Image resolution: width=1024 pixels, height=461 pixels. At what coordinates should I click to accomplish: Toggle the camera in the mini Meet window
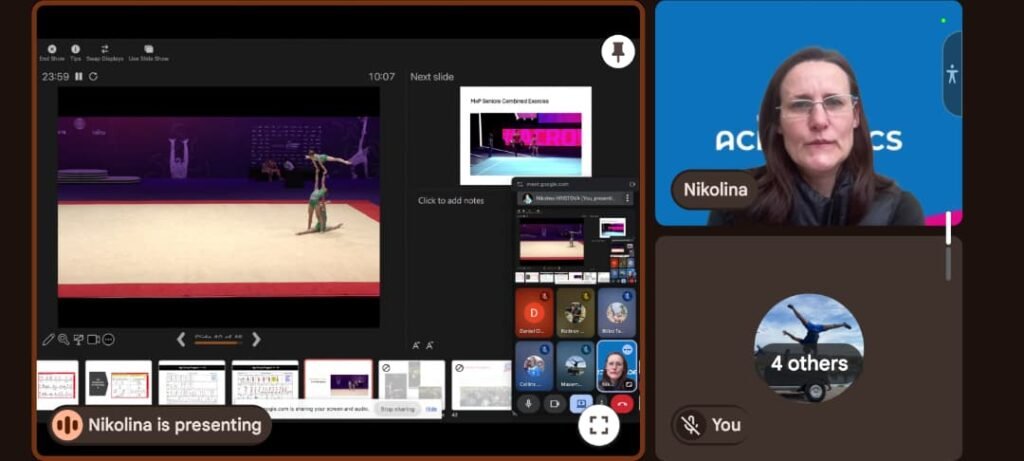(x=553, y=403)
